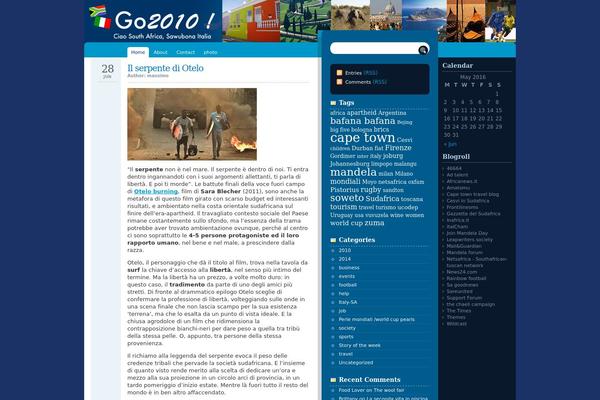Open the 46664 blogroll link
This screenshot has width=600, height=400.
454,168
